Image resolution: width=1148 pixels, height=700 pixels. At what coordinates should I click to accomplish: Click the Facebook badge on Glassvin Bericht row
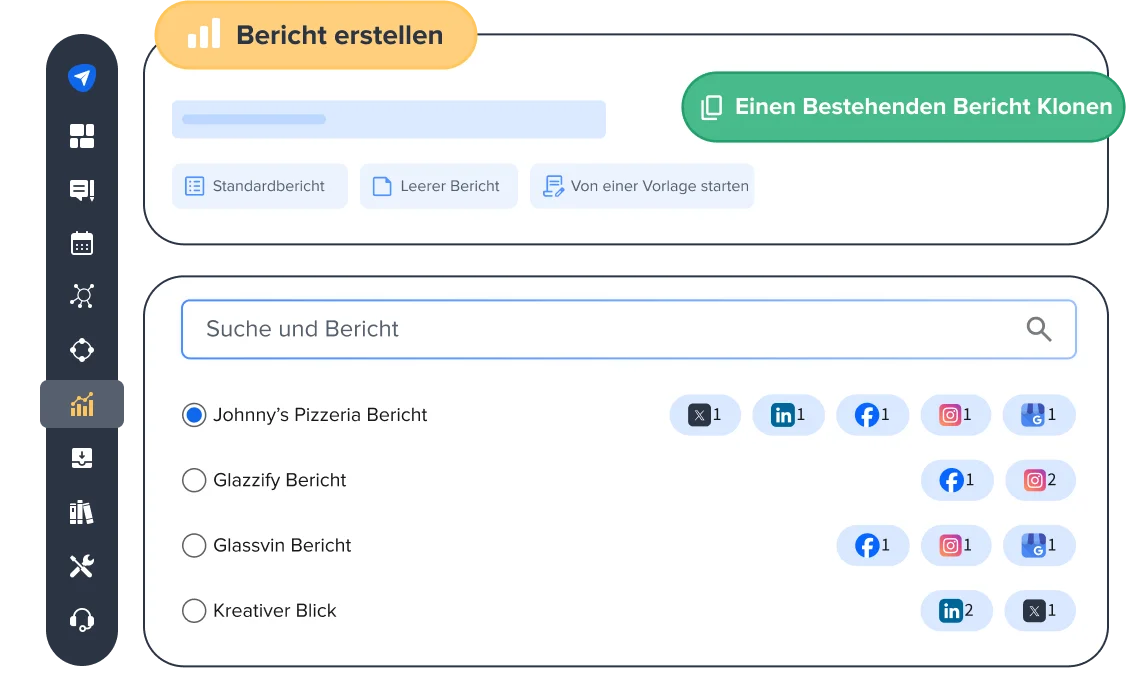872,545
